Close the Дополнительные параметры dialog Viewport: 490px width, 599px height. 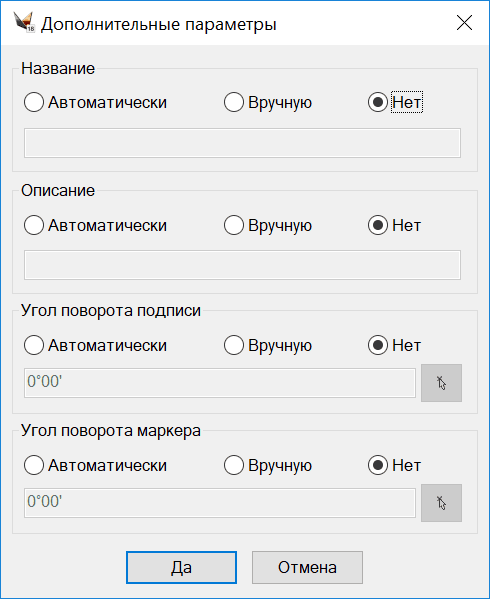pos(464,23)
